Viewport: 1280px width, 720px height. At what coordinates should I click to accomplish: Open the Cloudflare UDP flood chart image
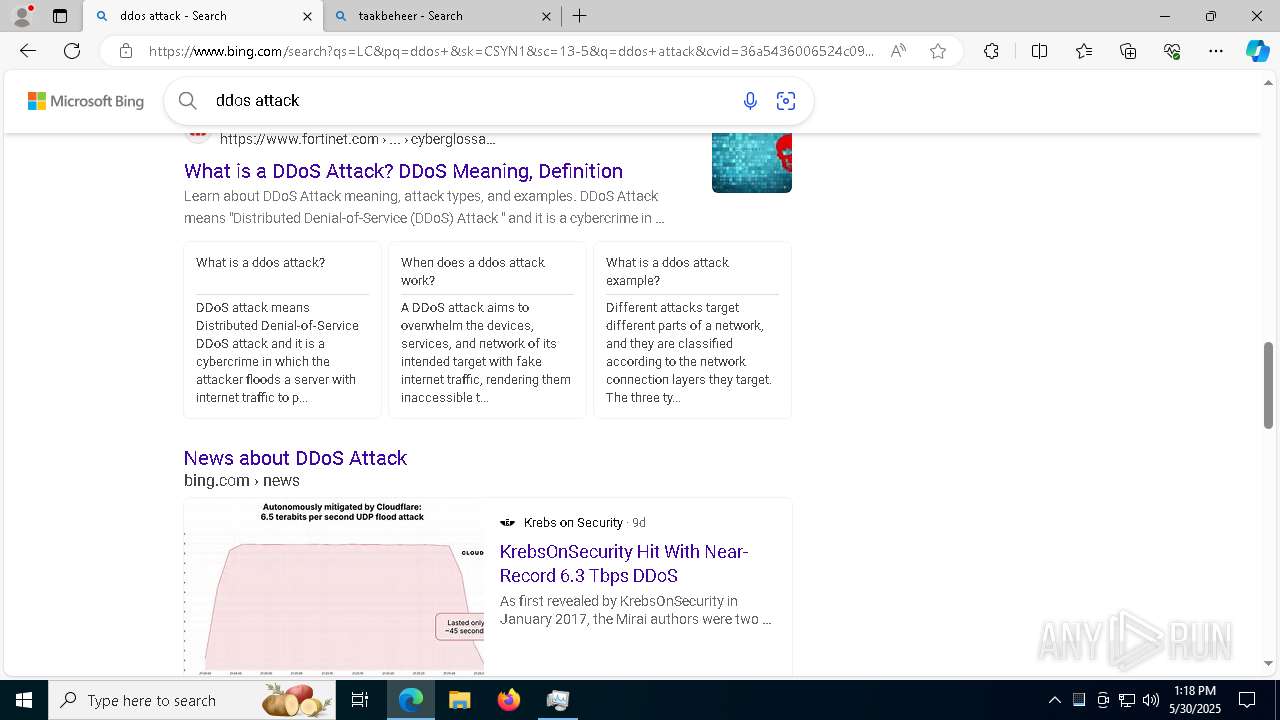tap(334, 586)
